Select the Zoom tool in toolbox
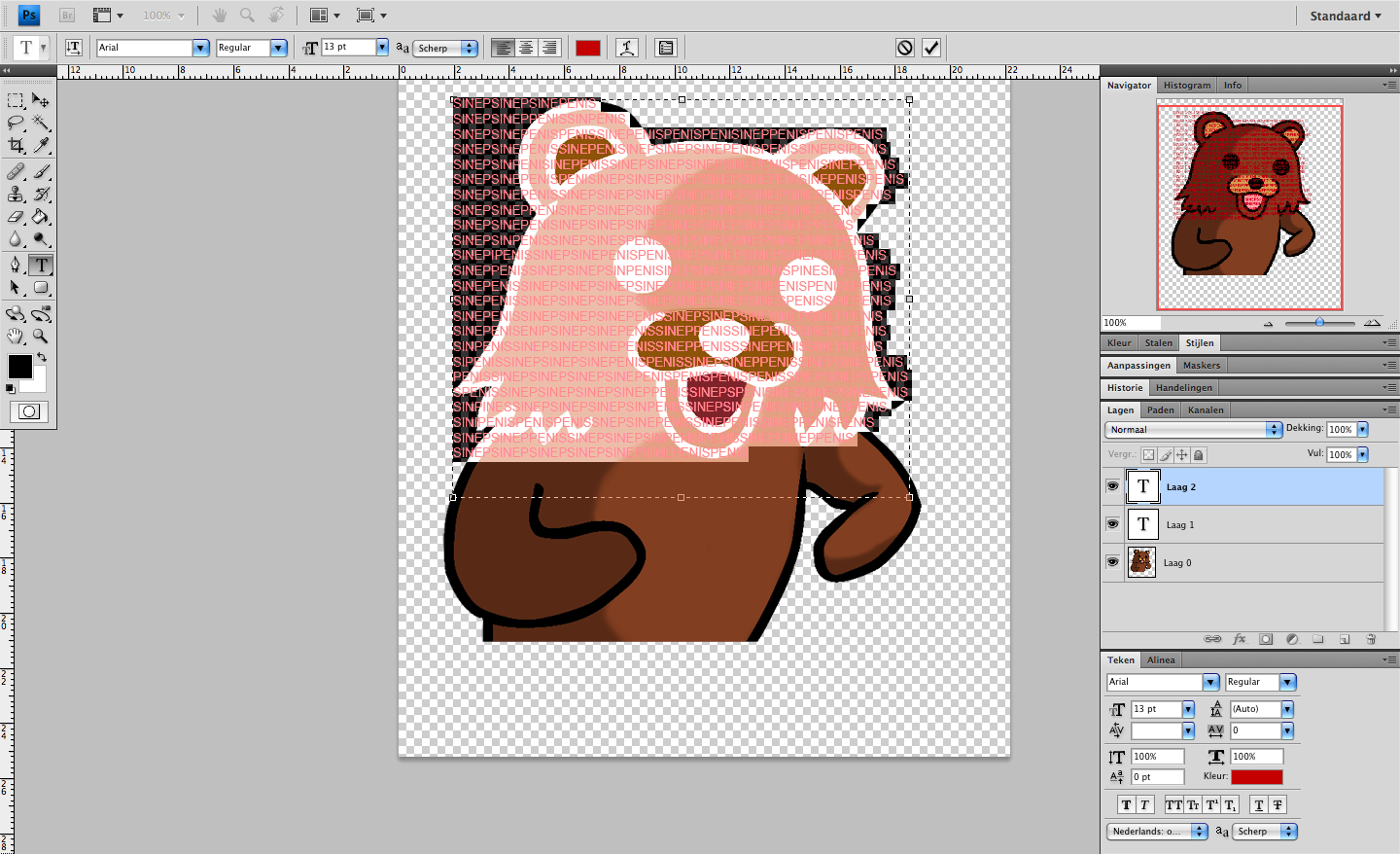The width and height of the screenshot is (1400, 854). tap(41, 337)
